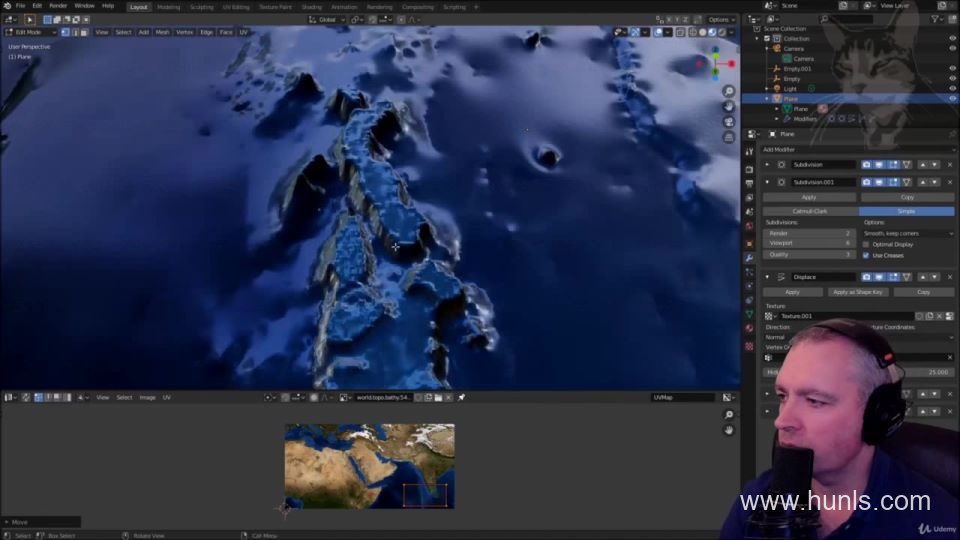
Task: Open the Edit Mode dropdown
Action: tap(30, 32)
